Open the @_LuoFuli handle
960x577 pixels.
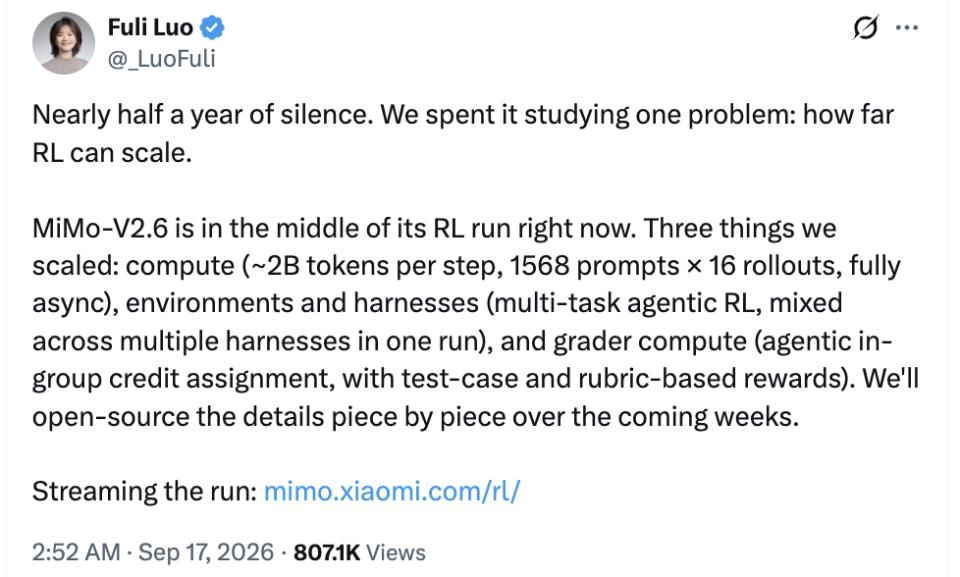pyautogui.click(x=162, y=59)
